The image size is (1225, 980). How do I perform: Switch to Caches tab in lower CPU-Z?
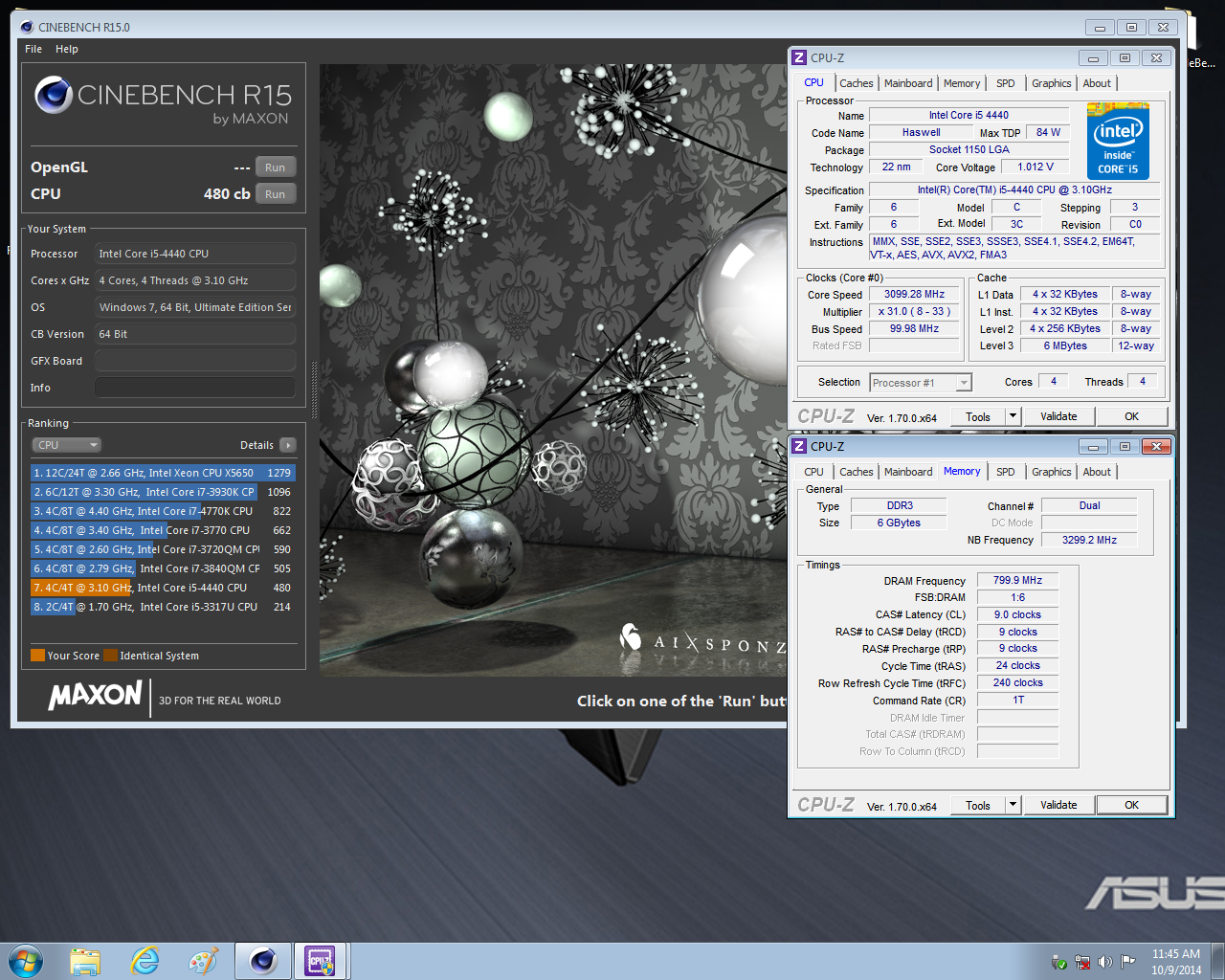click(857, 472)
